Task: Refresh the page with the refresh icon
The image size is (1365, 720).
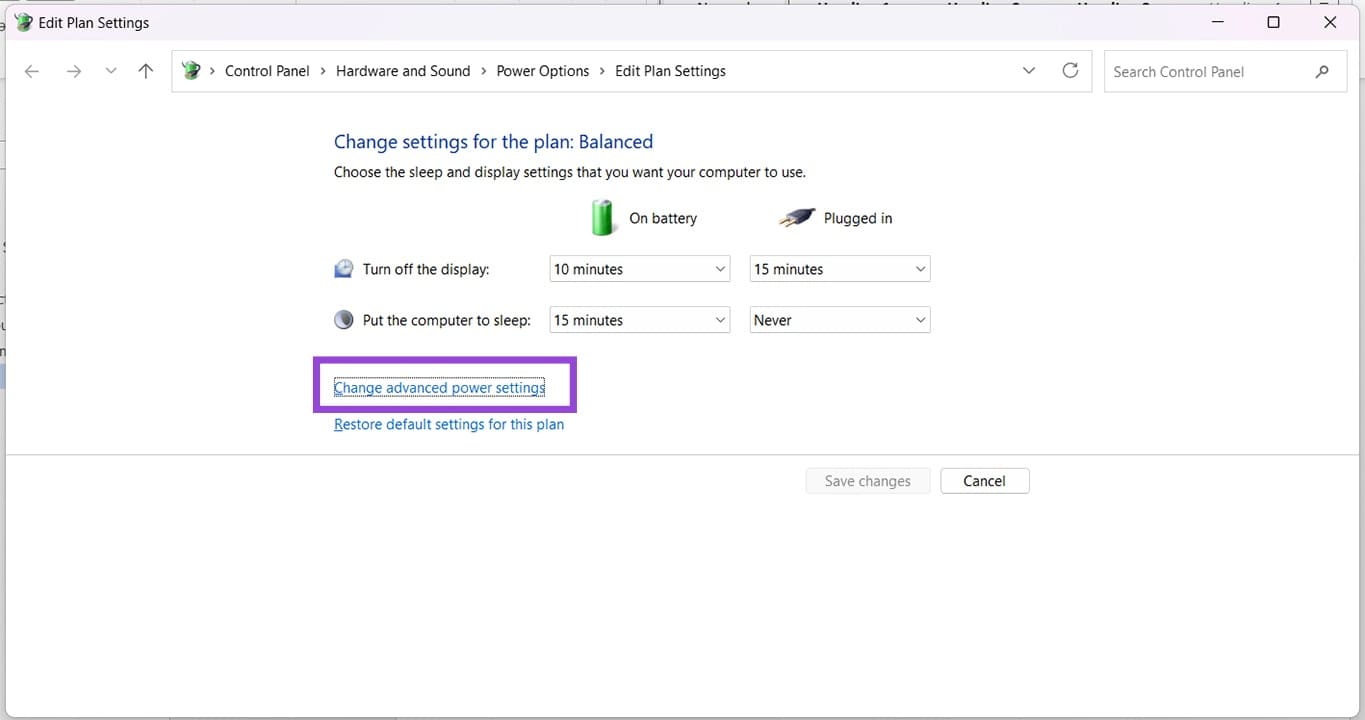Action: point(1070,71)
